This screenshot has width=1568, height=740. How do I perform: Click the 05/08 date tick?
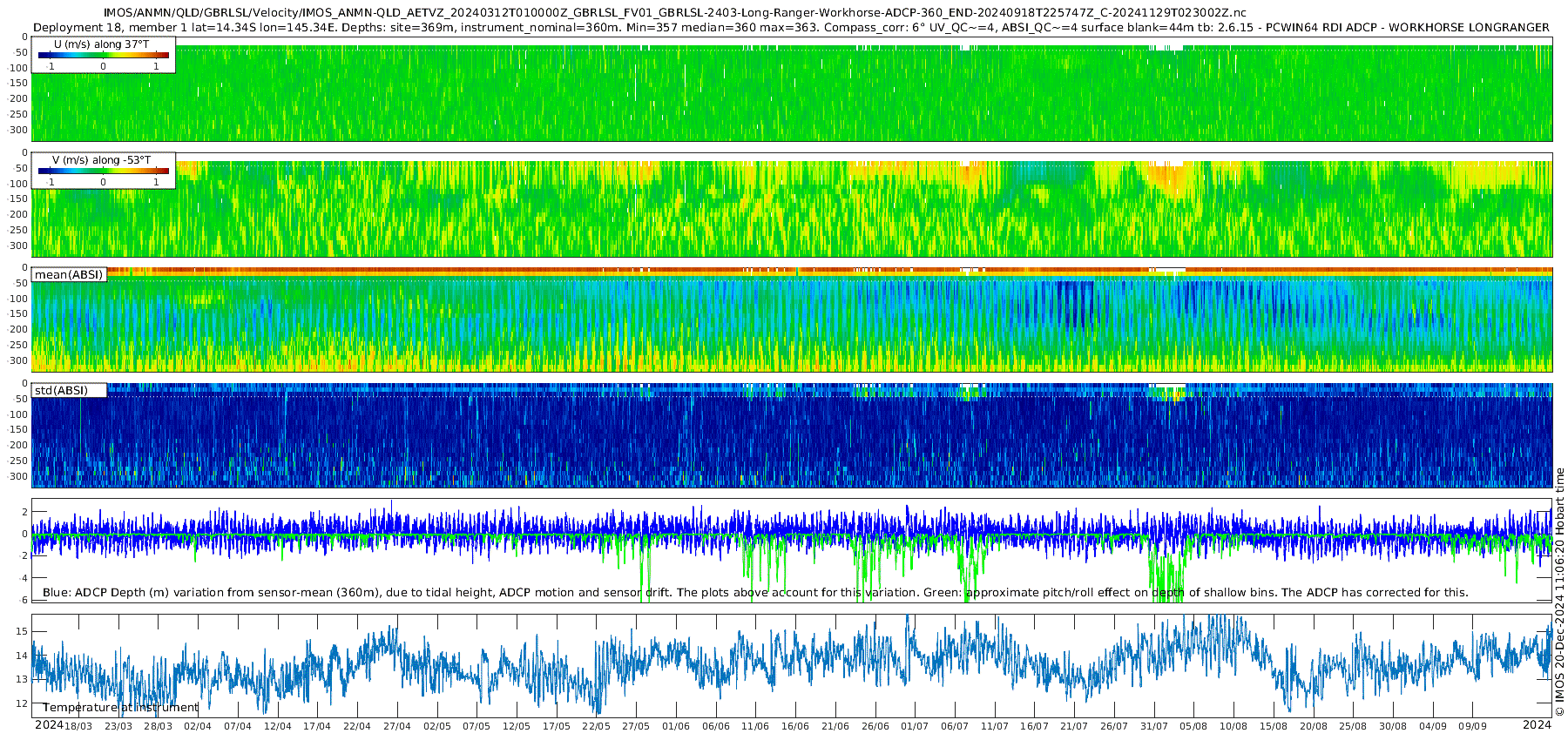click(1193, 726)
